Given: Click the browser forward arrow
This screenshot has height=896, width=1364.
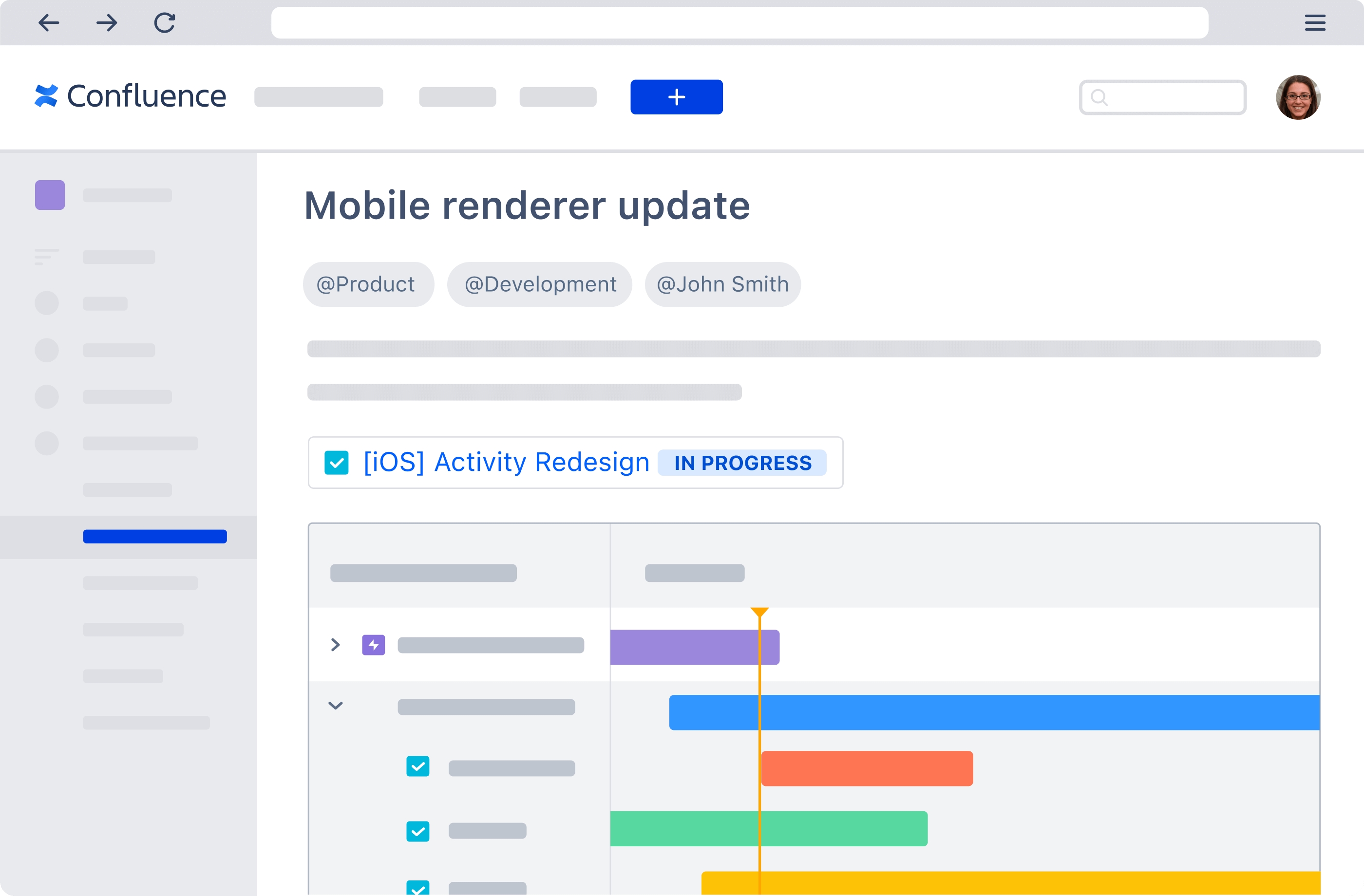Looking at the screenshot, I should [106, 23].
